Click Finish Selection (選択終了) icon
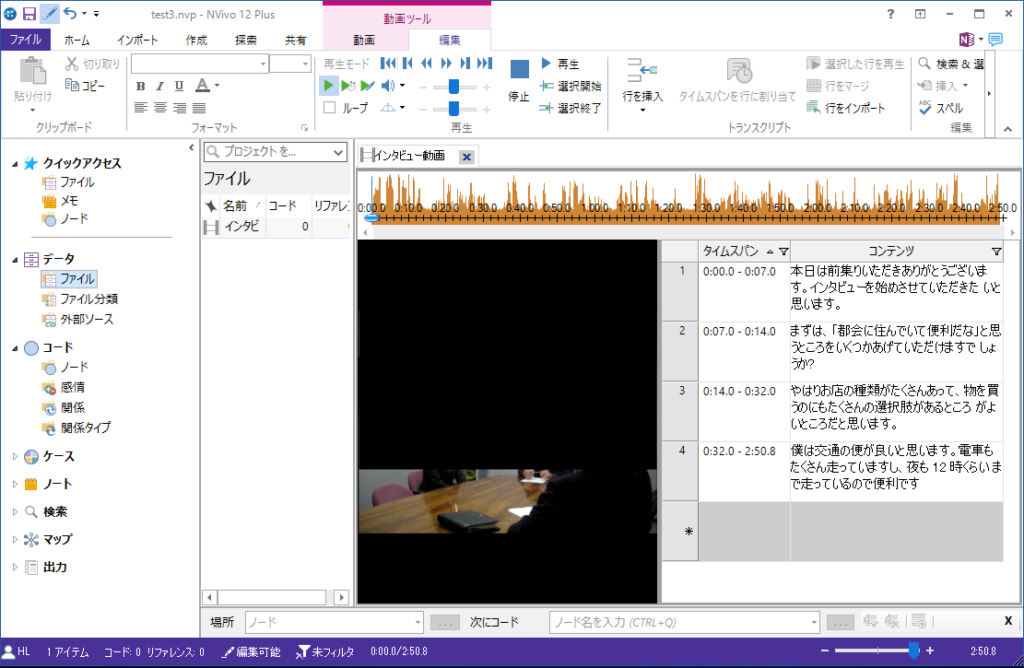 point(547,108)
